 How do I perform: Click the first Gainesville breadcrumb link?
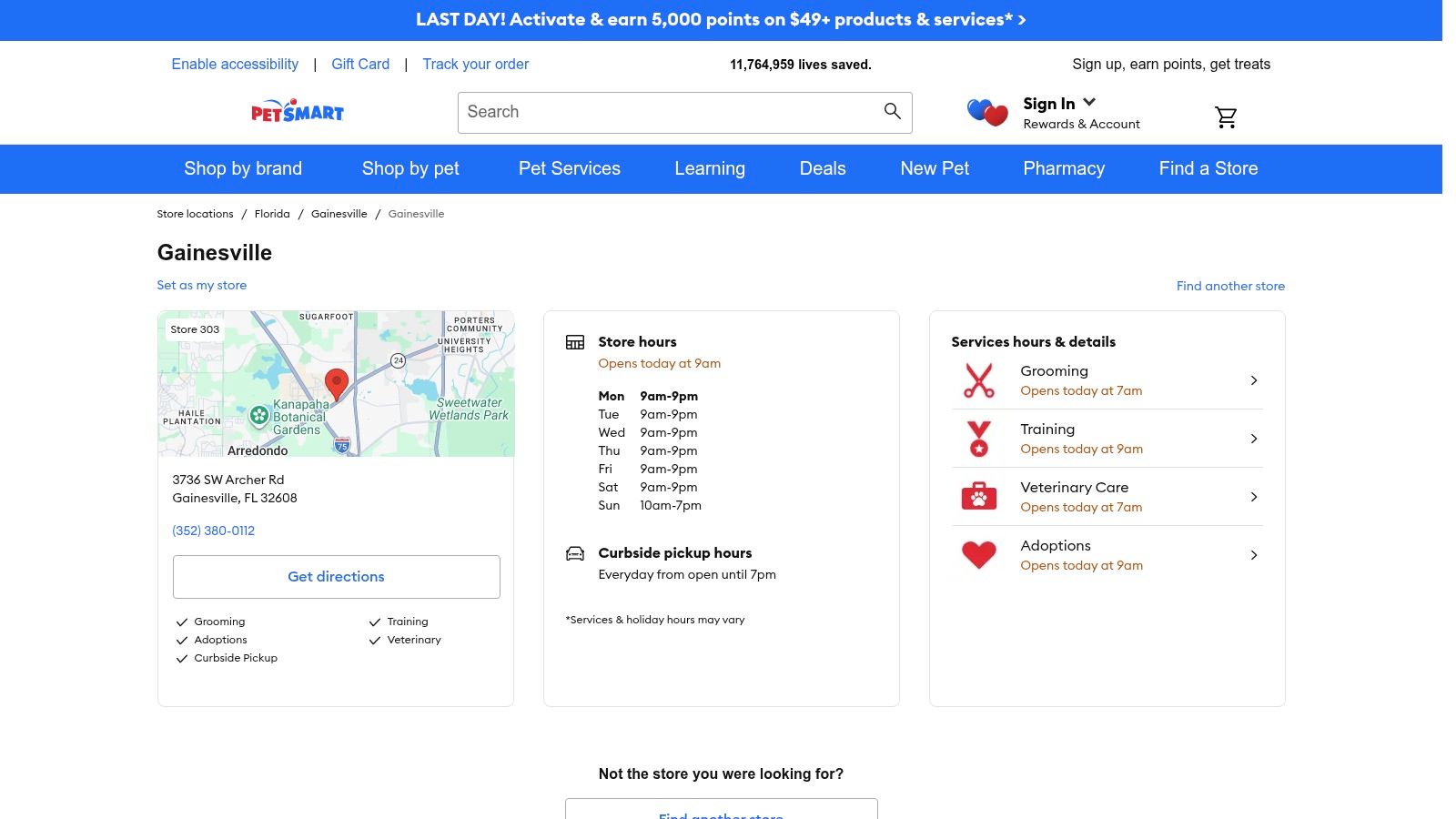tap(339, 214)
